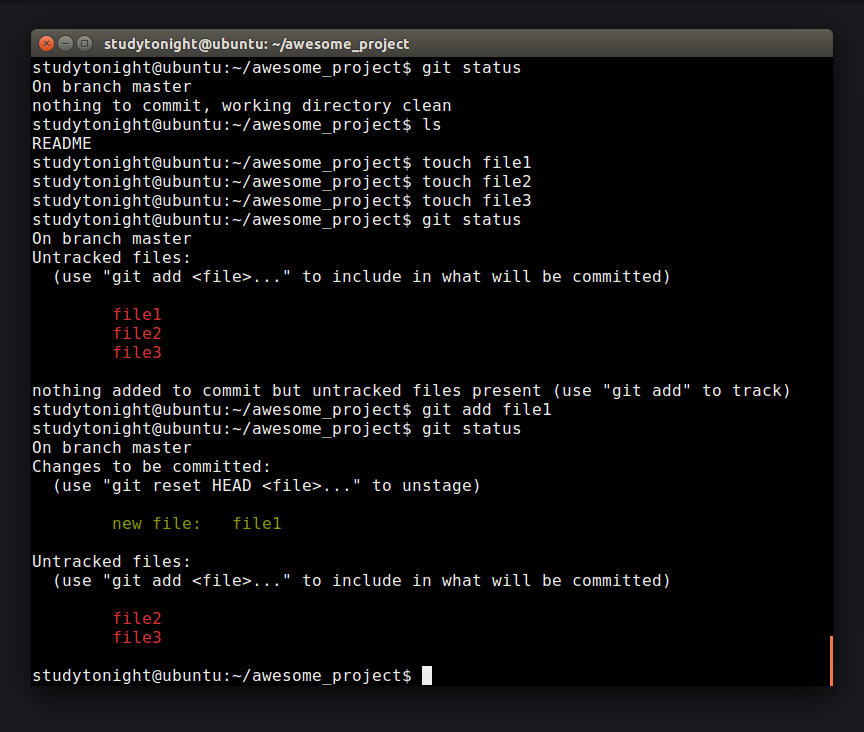The width and height of the screenshot is (864, 732).
Task: Click the green 'new file: file1' line
Action: point(197,524)
